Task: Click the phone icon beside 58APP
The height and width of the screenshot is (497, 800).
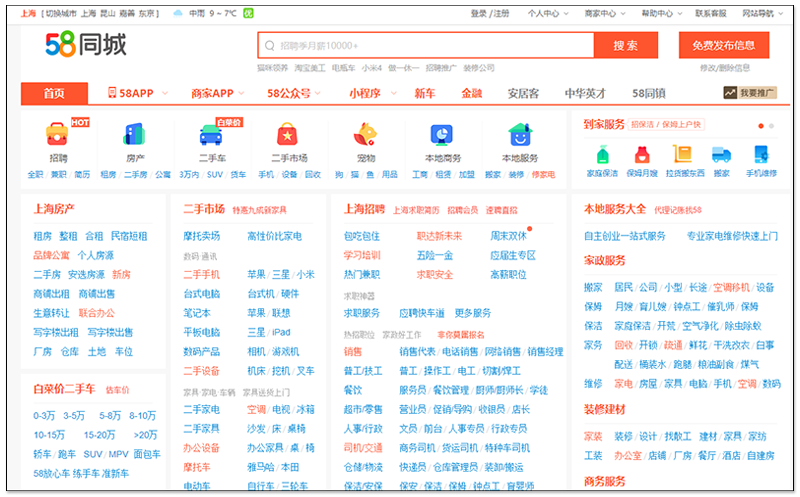Action: (x=112, y=92)
